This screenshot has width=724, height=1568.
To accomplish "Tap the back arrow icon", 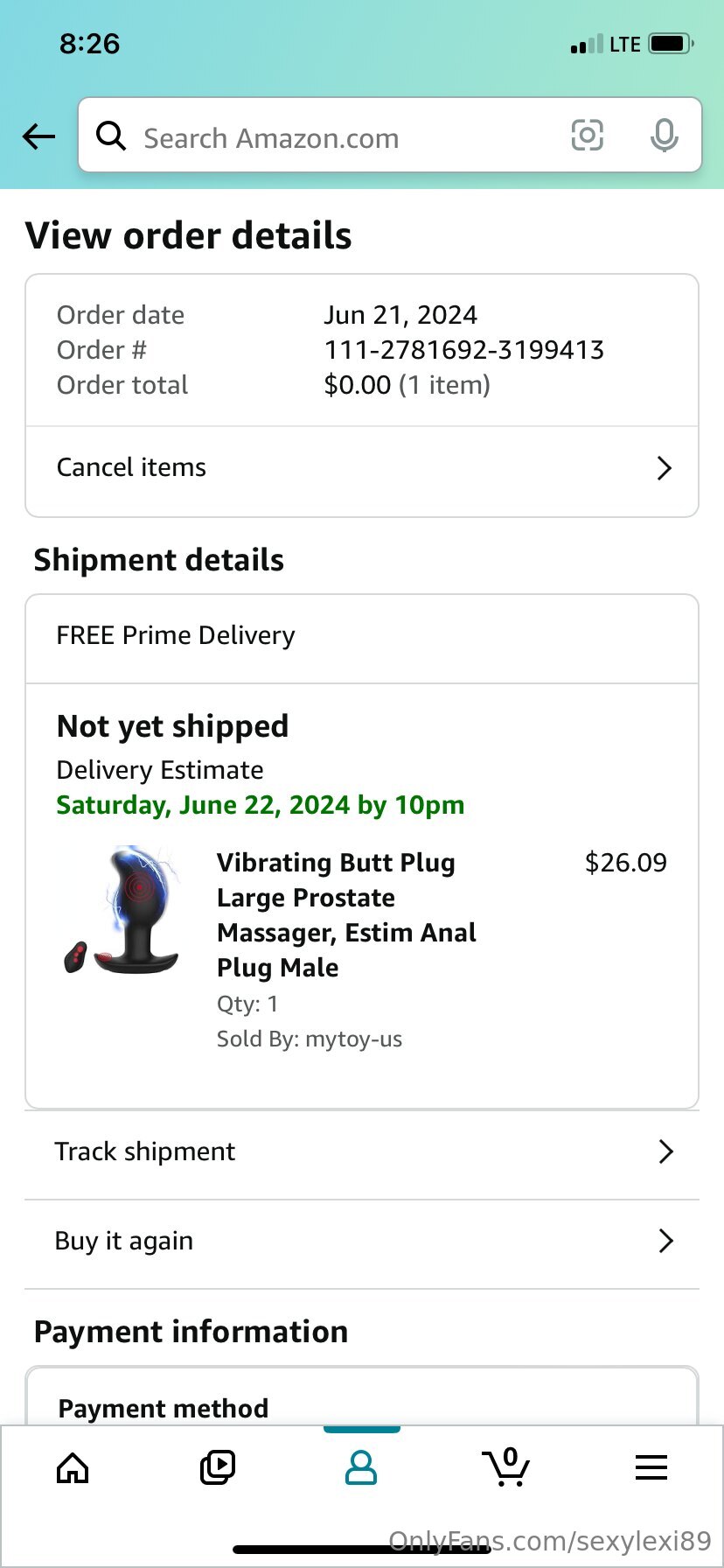I will click(x=39, y=136).
